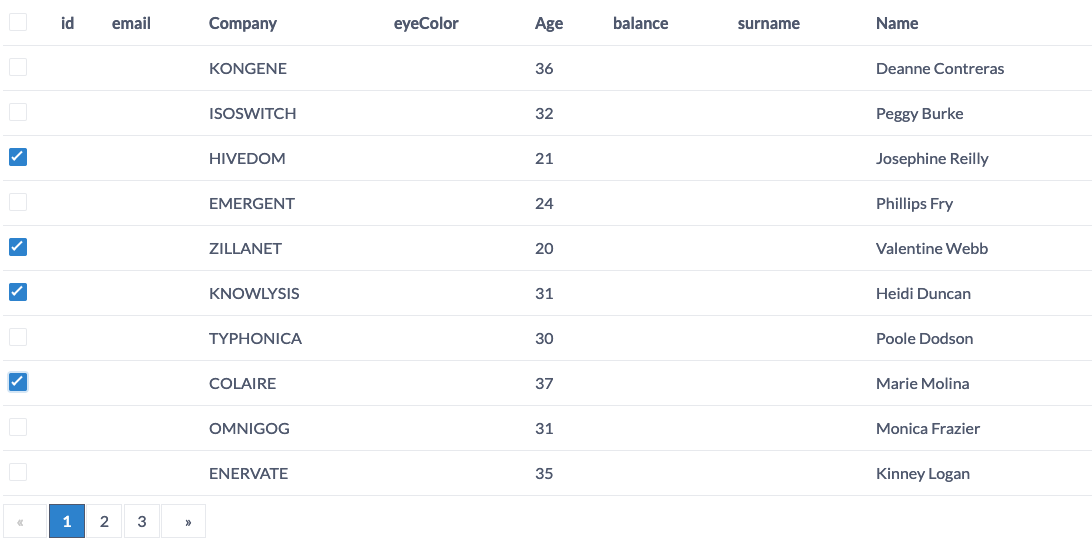Image resolution: width=1092 pixels, height=544 pixels.
Task: Uncheck the HIVEDOM row checkbox
Action: point(17,157)
